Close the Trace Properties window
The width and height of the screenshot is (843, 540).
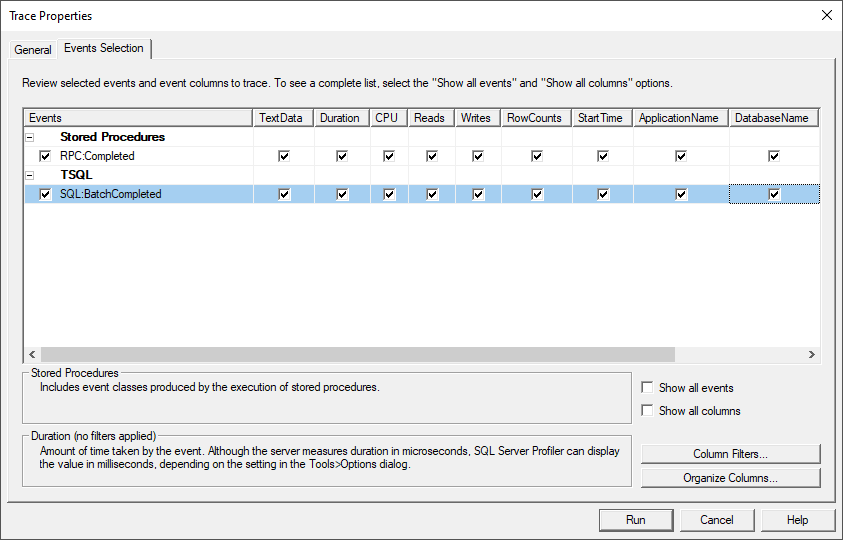click(x=827, y=15)
